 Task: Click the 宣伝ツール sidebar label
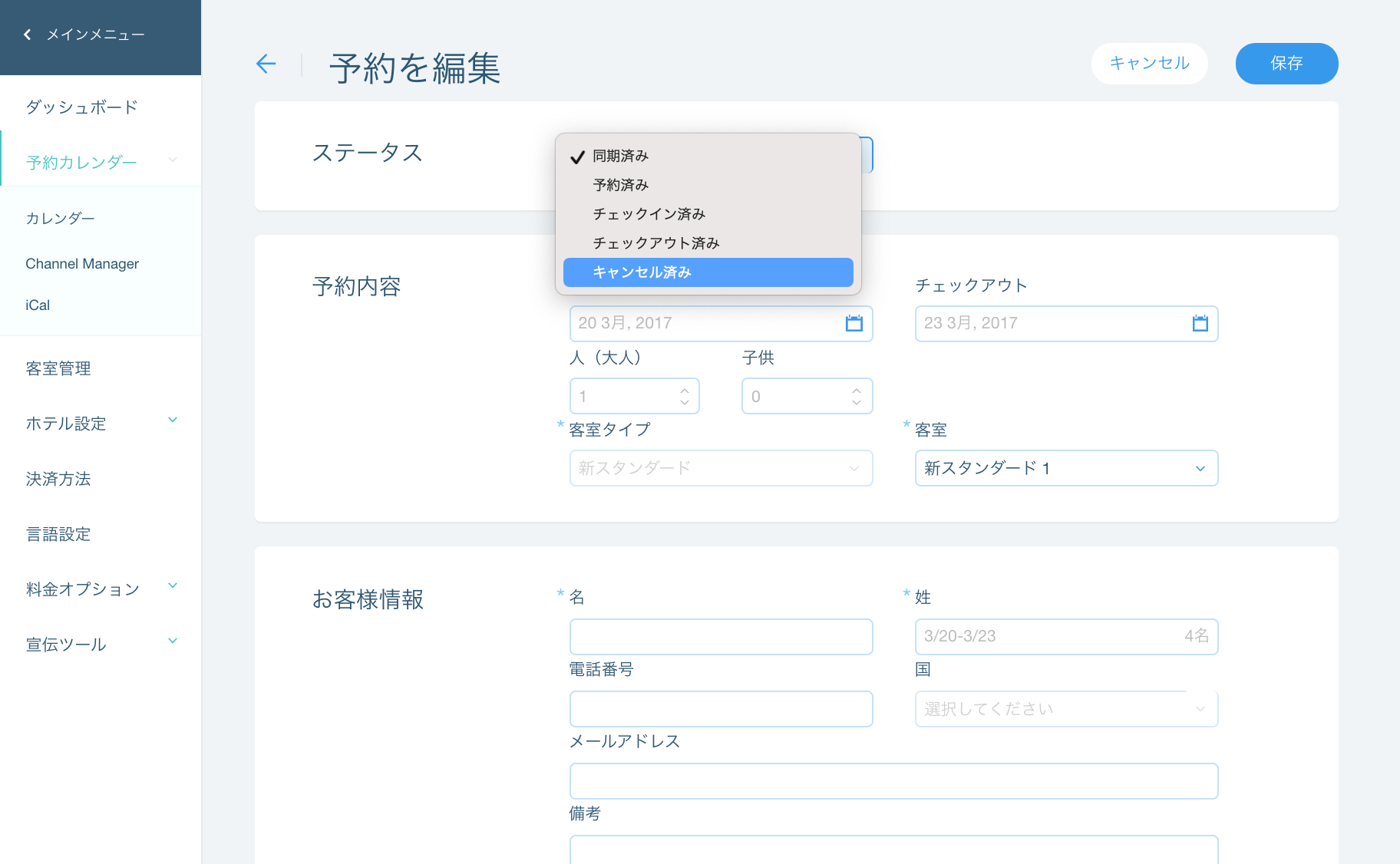[66, 645]
